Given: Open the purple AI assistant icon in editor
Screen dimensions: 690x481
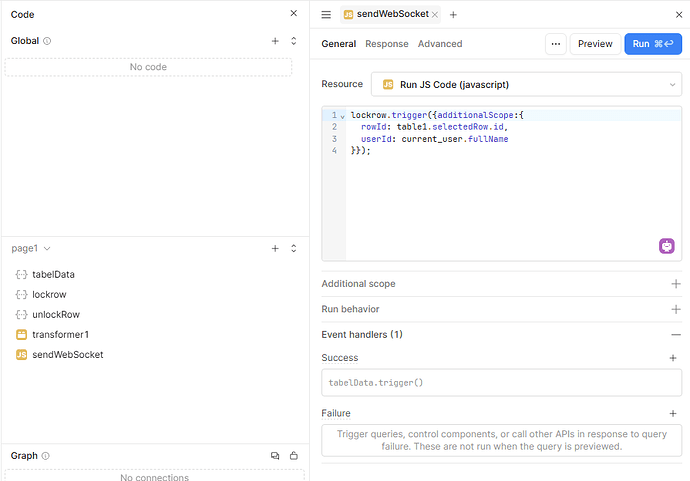Looking at the screenshot, I should (x=667, y=246).
